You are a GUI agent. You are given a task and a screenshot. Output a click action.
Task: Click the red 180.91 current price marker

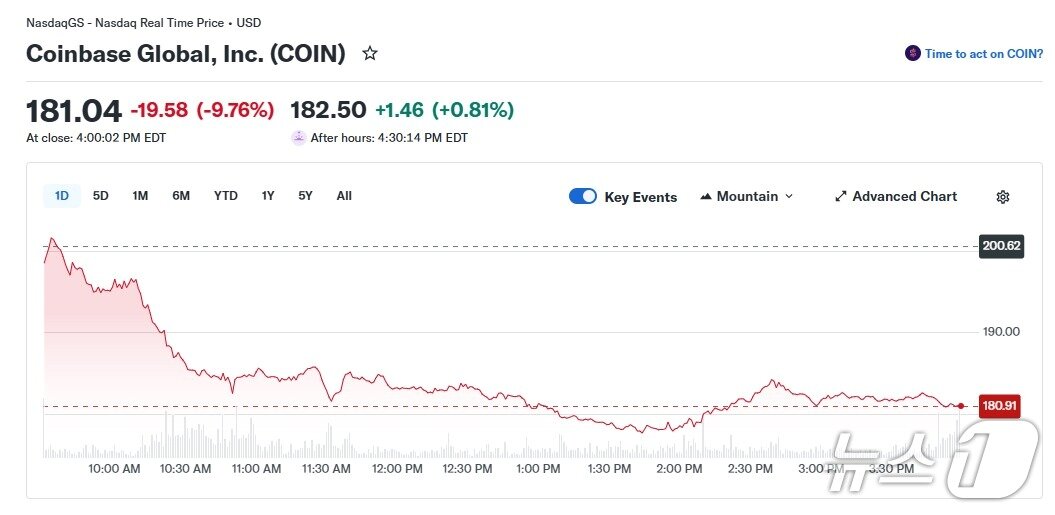tap(998, 406)
